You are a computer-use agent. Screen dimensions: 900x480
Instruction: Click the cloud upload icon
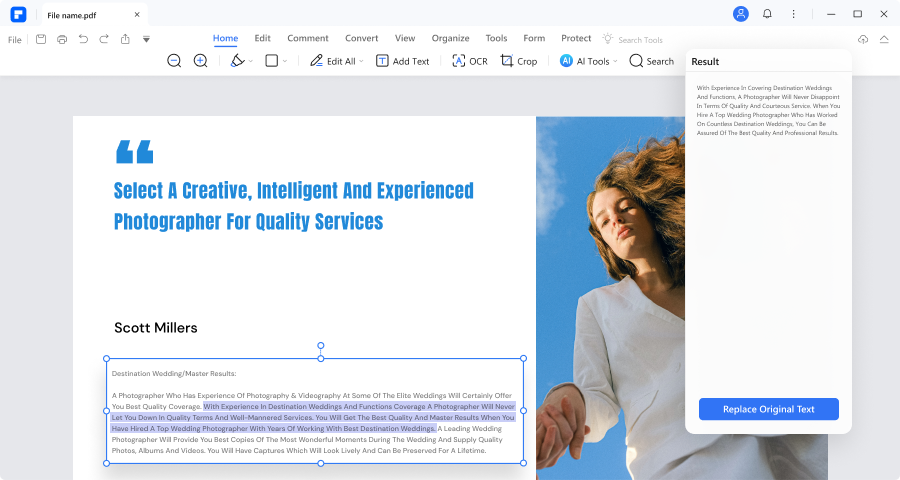[x=863, y=39]
